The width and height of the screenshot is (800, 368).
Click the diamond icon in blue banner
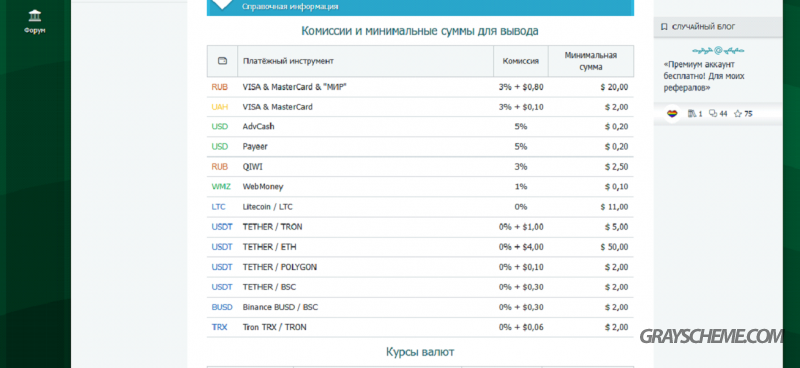222,3
